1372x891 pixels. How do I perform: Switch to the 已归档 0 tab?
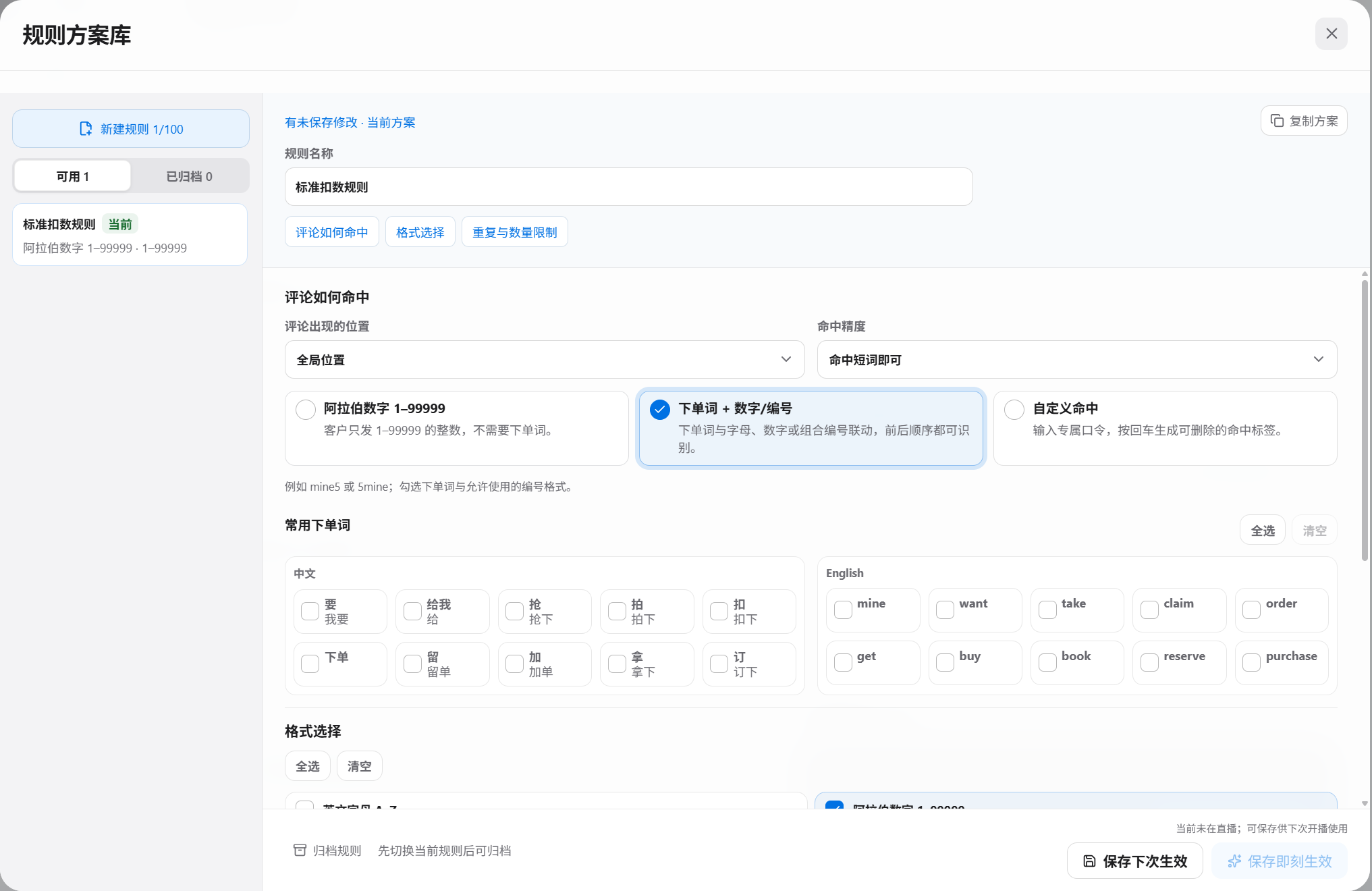point(189,176)
